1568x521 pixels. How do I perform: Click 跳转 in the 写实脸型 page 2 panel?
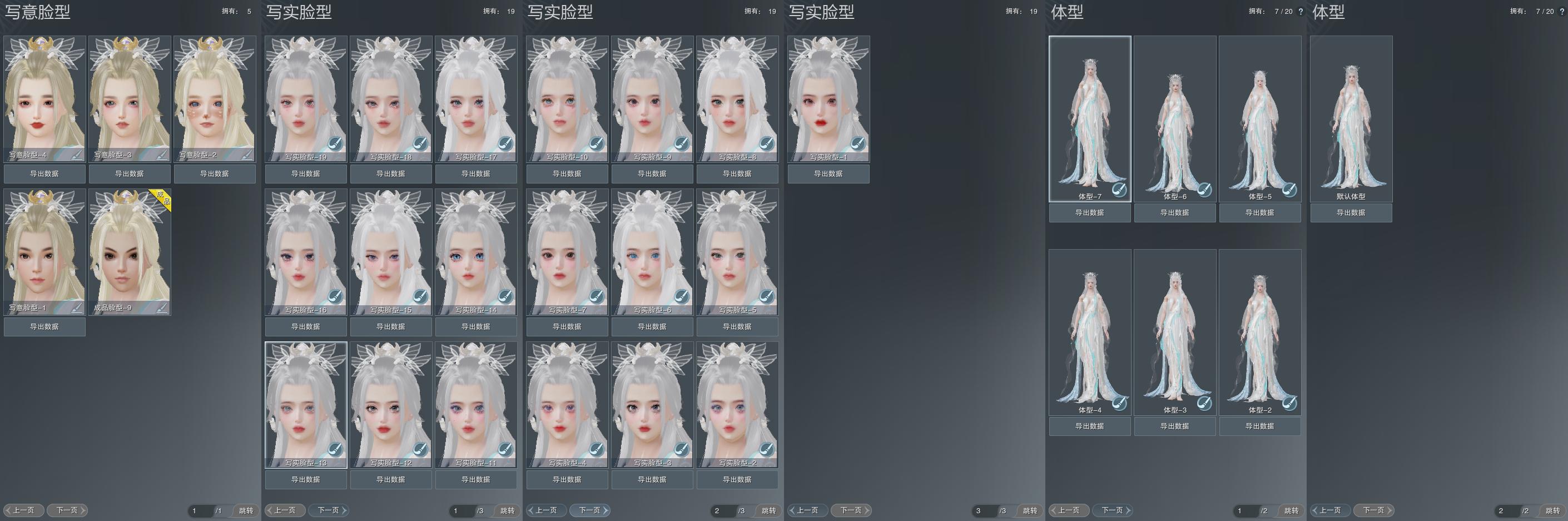(x=768, y=510)
